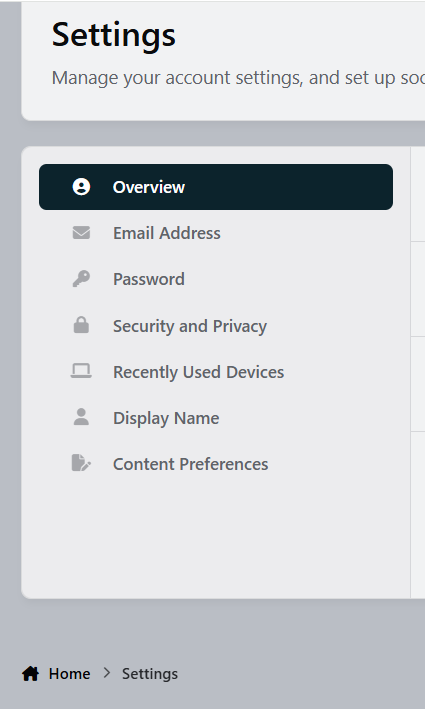
Task: Click the document-edit icon for Content Preferences
Action: (81, 463)
